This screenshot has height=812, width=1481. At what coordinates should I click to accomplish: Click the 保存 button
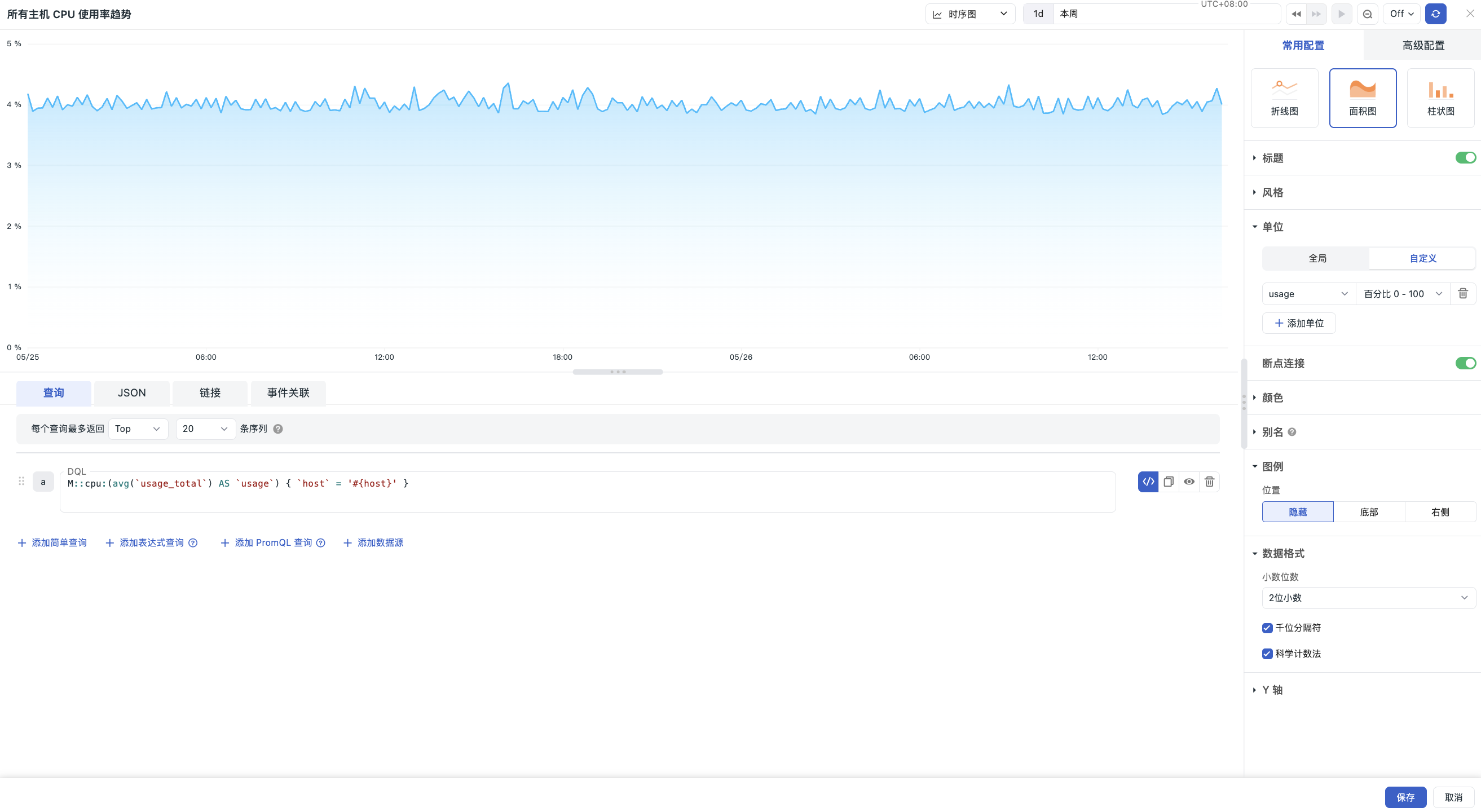tap(1405, 797)
